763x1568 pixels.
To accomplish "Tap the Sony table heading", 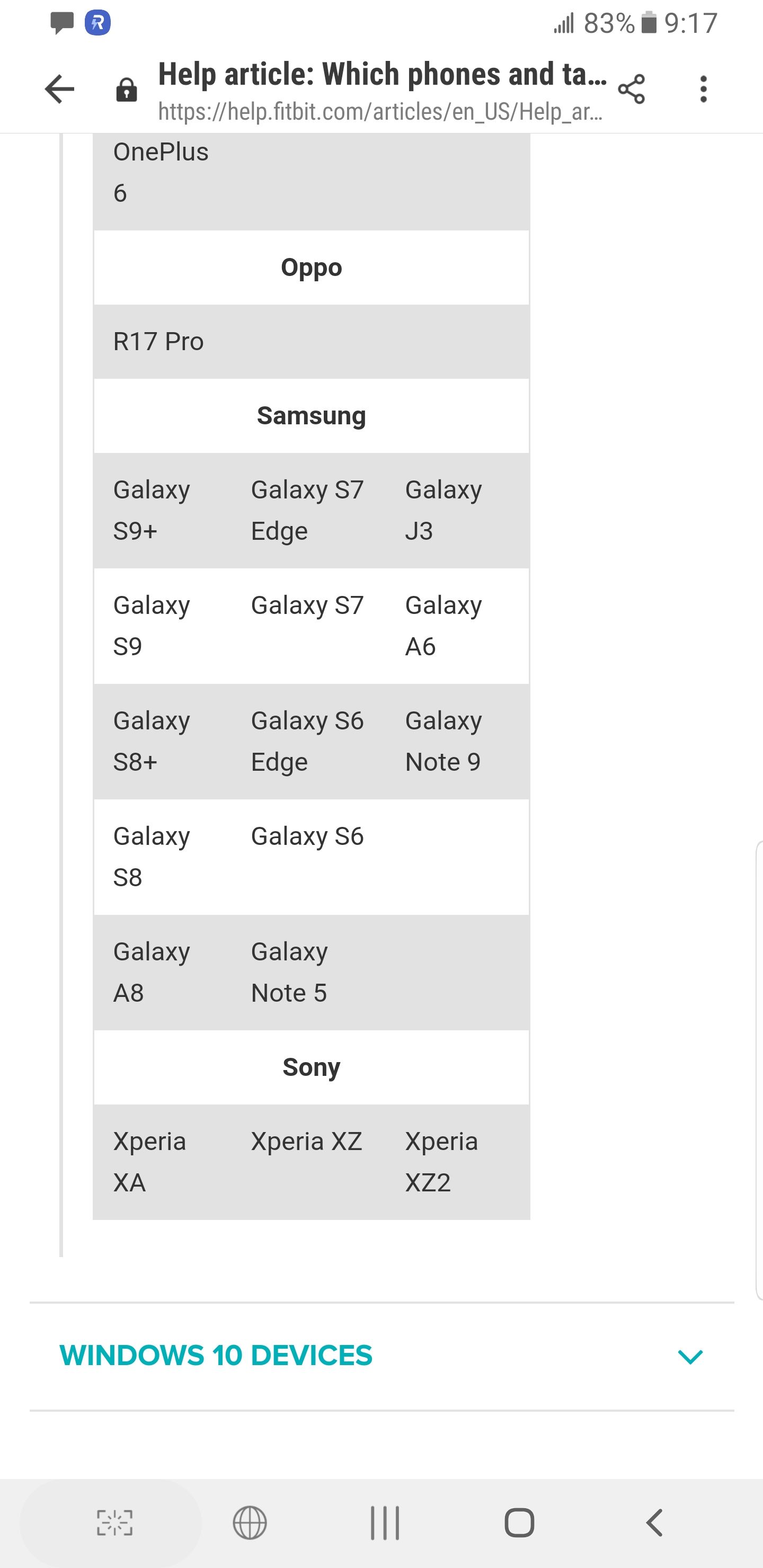I will tap(311, 1067).
